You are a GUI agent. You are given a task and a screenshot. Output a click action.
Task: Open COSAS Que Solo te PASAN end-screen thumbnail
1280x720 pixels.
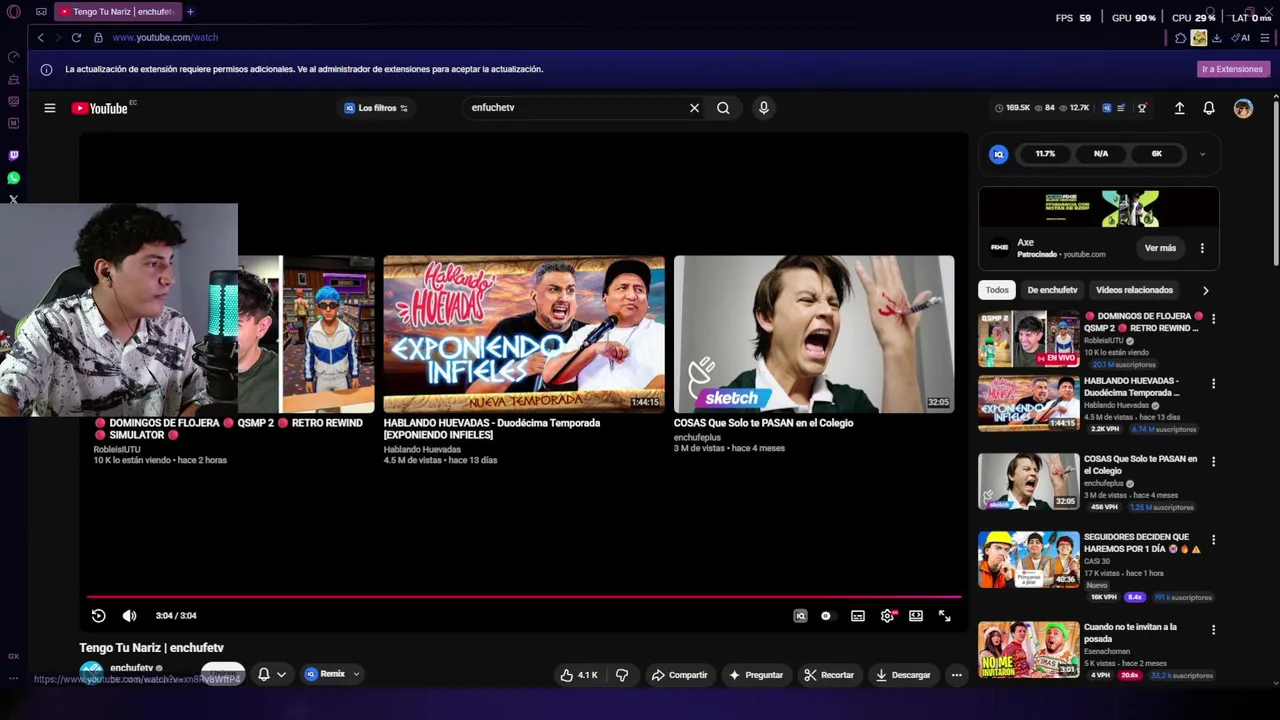coord(814,334)
